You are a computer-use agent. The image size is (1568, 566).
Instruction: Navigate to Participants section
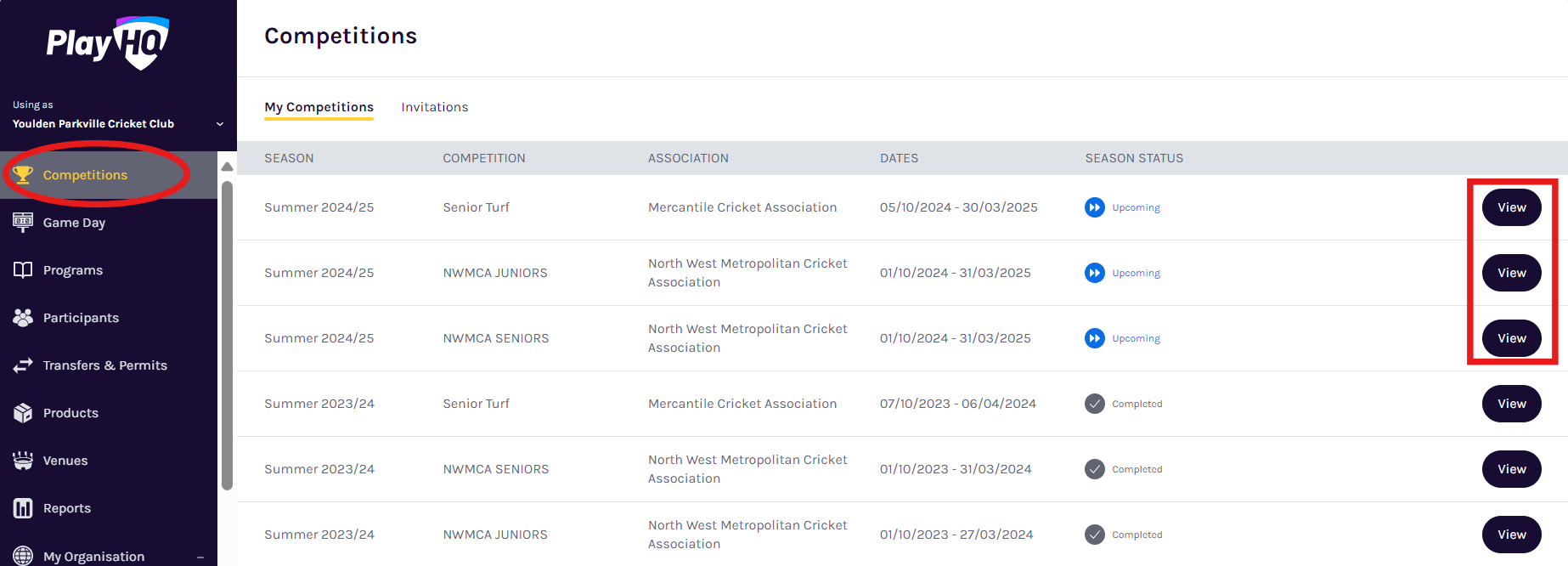pos(109,318)
